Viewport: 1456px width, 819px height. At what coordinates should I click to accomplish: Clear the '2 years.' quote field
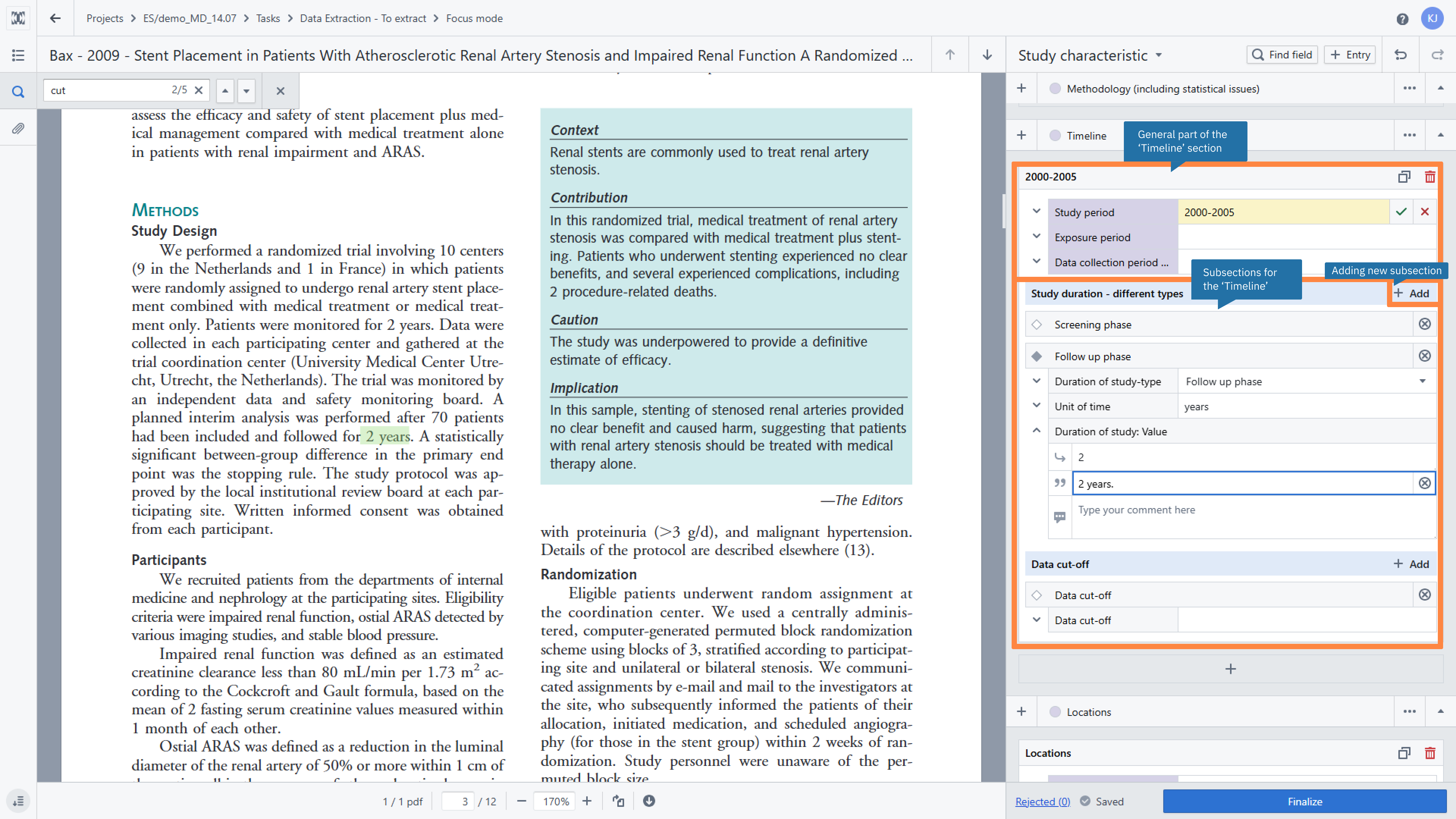click(x=1425, y=483)
